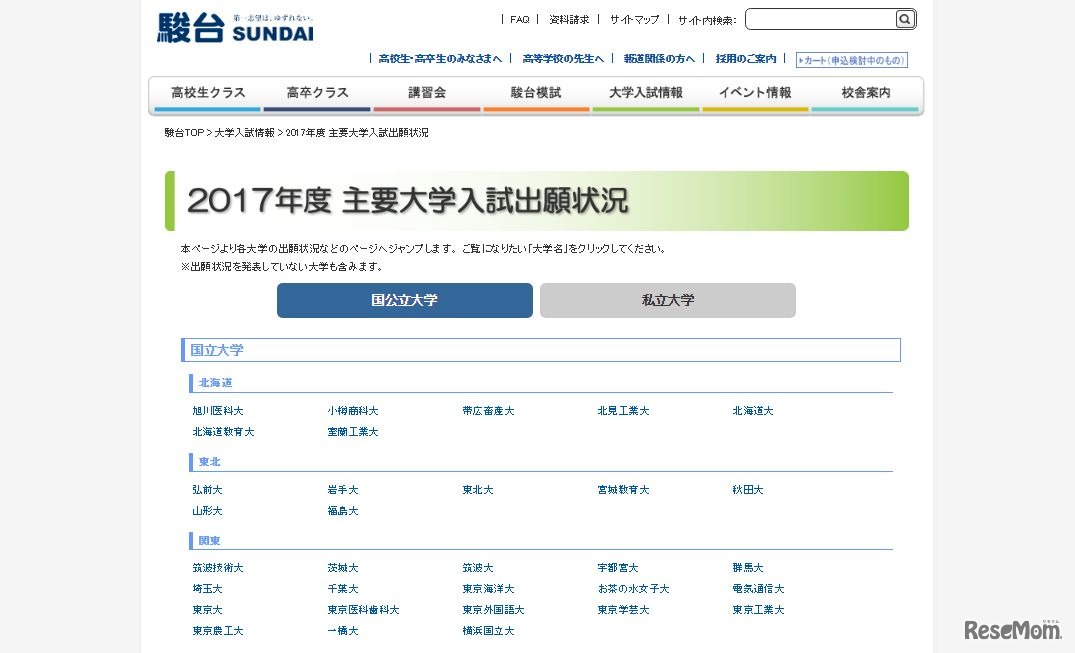This screenshot has height=653, width=1075.
Task: View admission status for 東京大
Action: pyautogui.click(x=206, y=609)
